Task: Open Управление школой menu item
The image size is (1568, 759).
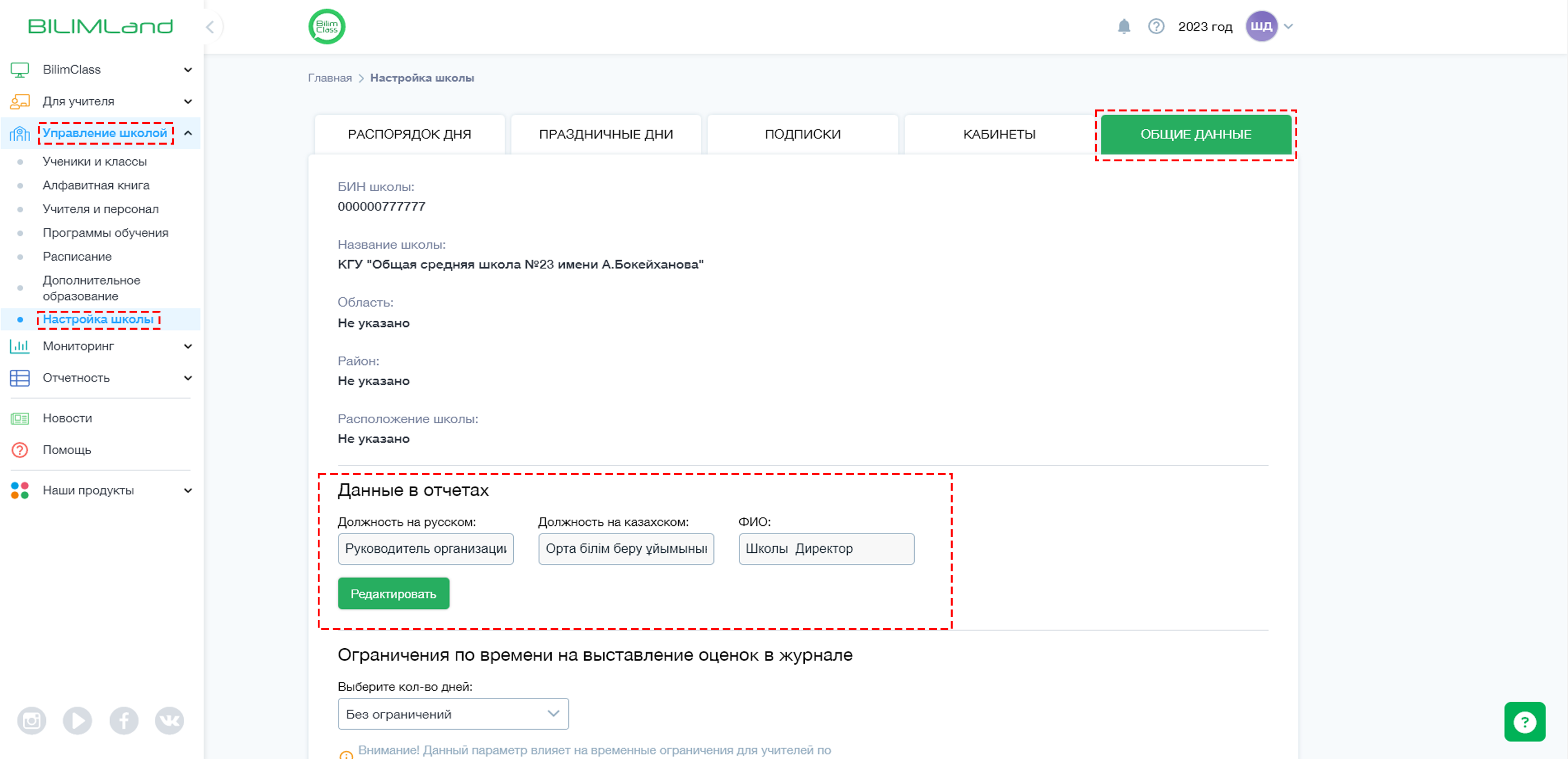Action: click(105, 133)
